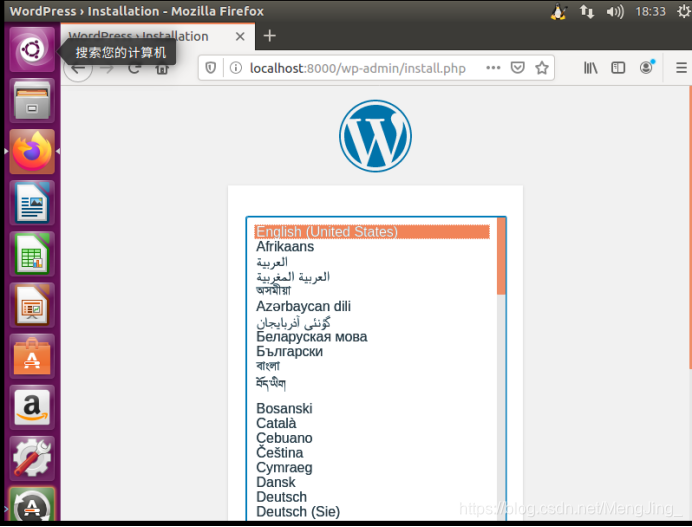Open Firefox hamburger menu
This screenshot has height=527, width=692.
[x=681, y=68]
